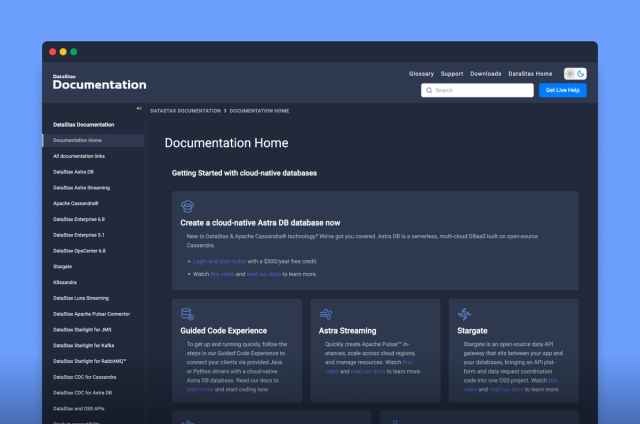This screenshot has width=640, height=424.
Task: Open read our docs link in Stargate card
Action: tap(506, 390)
